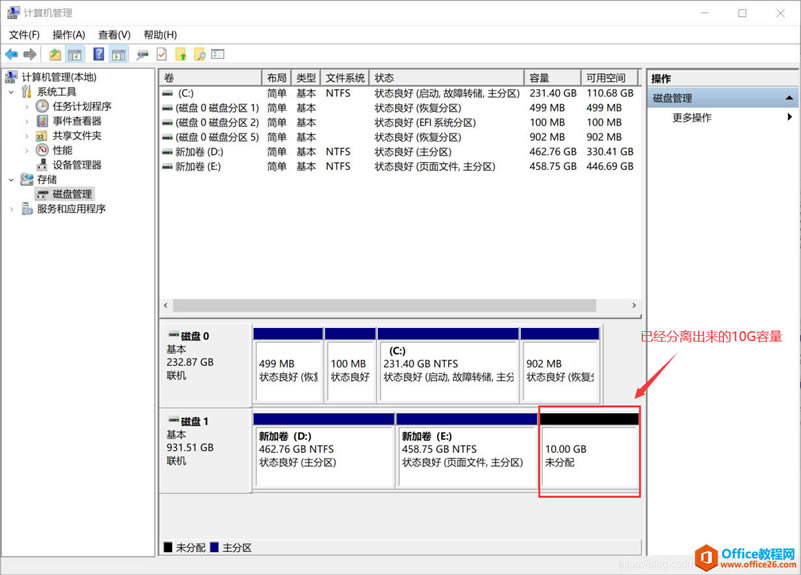Open the 更多操作 submenu arrow
This screenshot has width=801, height=575.
(790, 117)
